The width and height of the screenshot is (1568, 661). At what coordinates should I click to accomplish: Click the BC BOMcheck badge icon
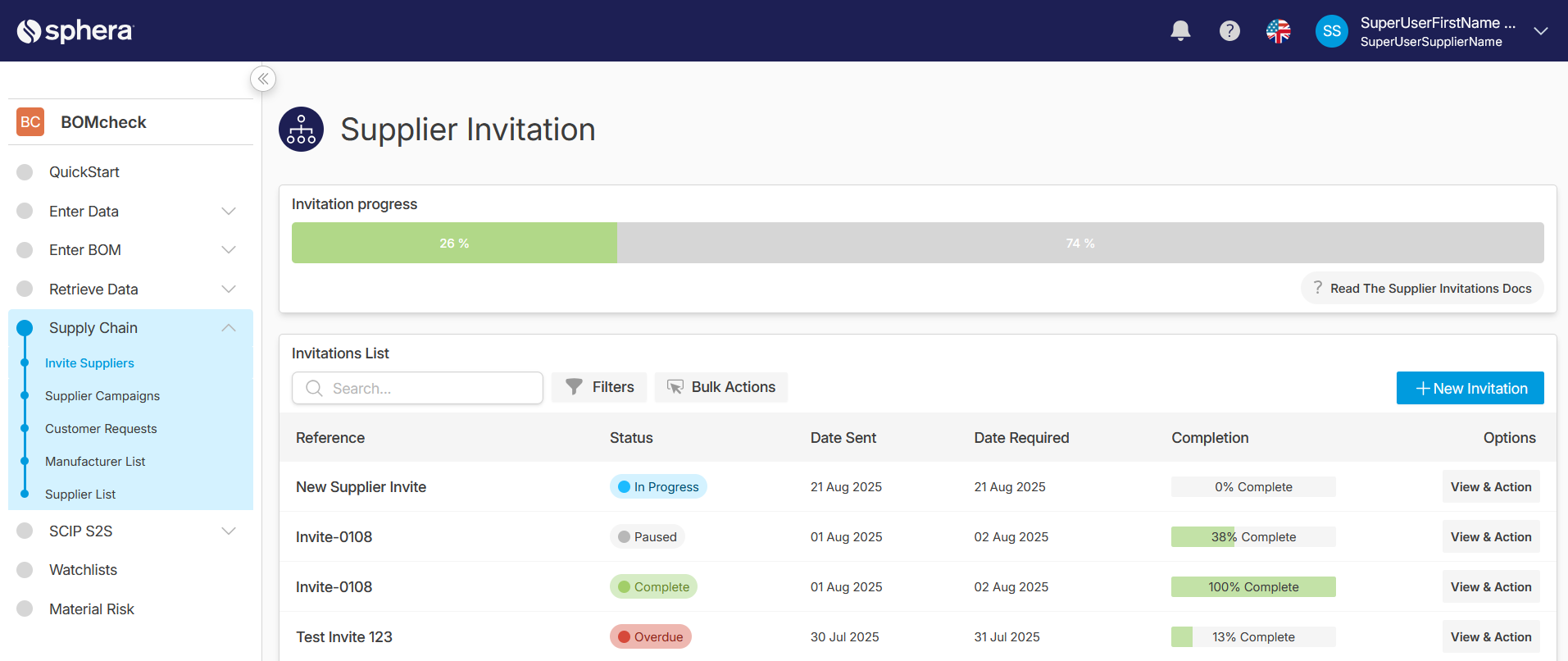point(30,122)
